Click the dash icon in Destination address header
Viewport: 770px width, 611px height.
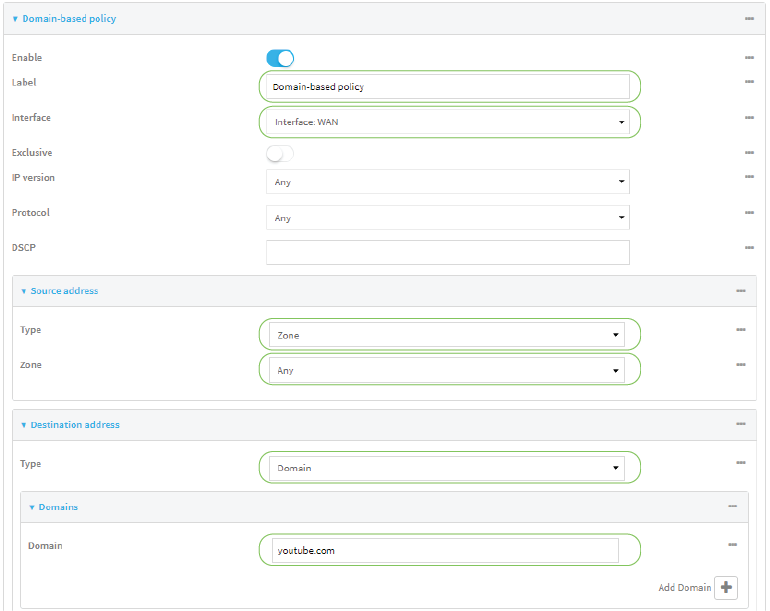pyautogui.click(x=741, y=425)
